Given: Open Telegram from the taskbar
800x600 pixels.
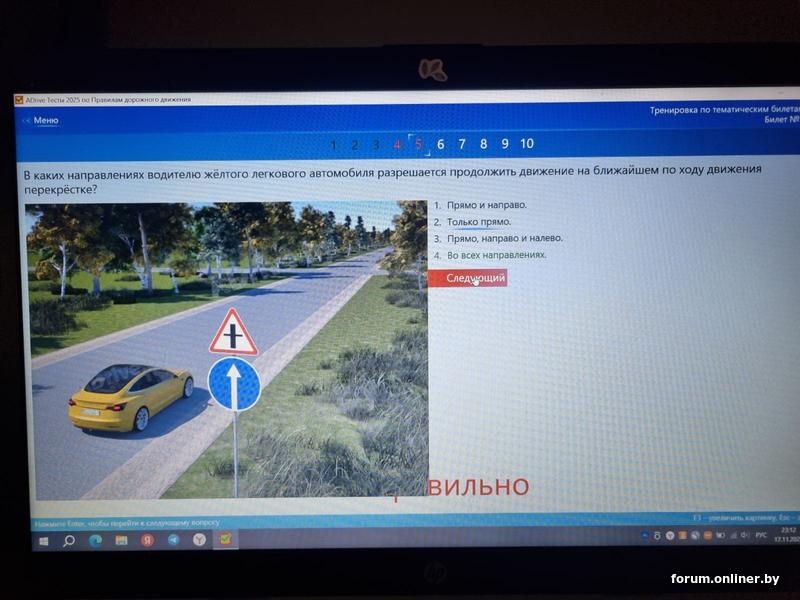Looking at the screenshot, I should point(173,539).
